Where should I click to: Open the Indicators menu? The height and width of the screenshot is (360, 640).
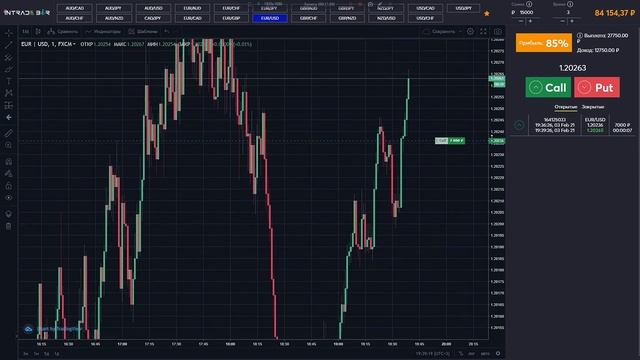tap(103, 31)
